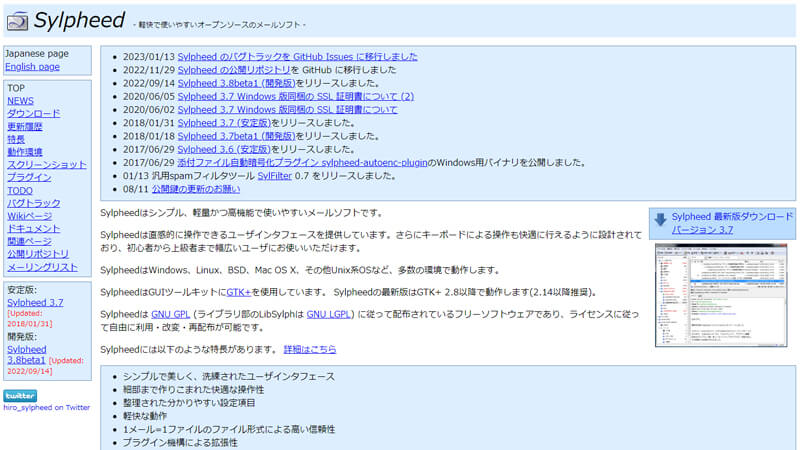Image resolution: width=800 pixels, height=450 pixels.
Task: Open ドキュメント sidebar link
Action: (x=34, y=229)
